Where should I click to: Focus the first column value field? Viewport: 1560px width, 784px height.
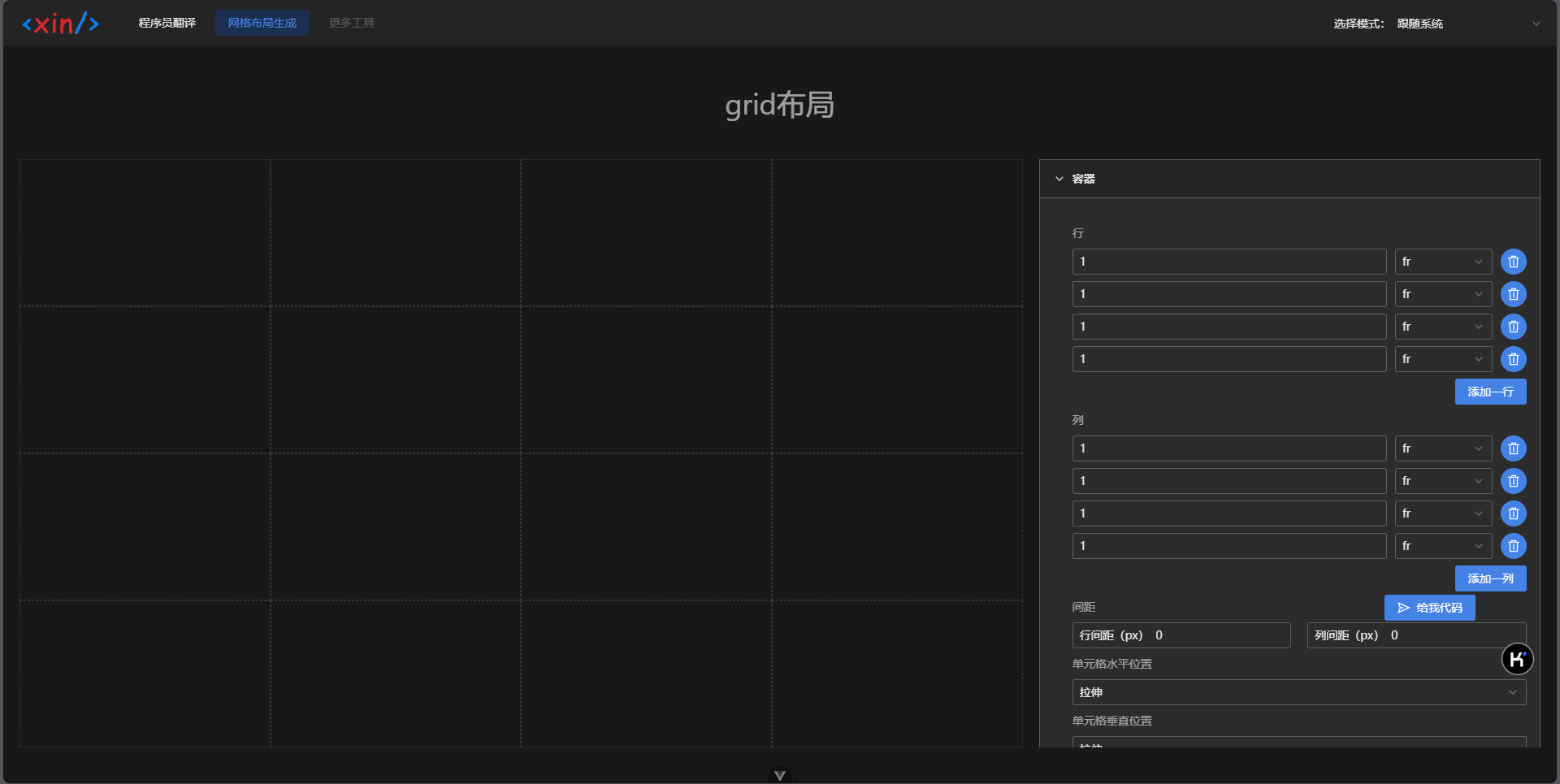pos(1229,448)
